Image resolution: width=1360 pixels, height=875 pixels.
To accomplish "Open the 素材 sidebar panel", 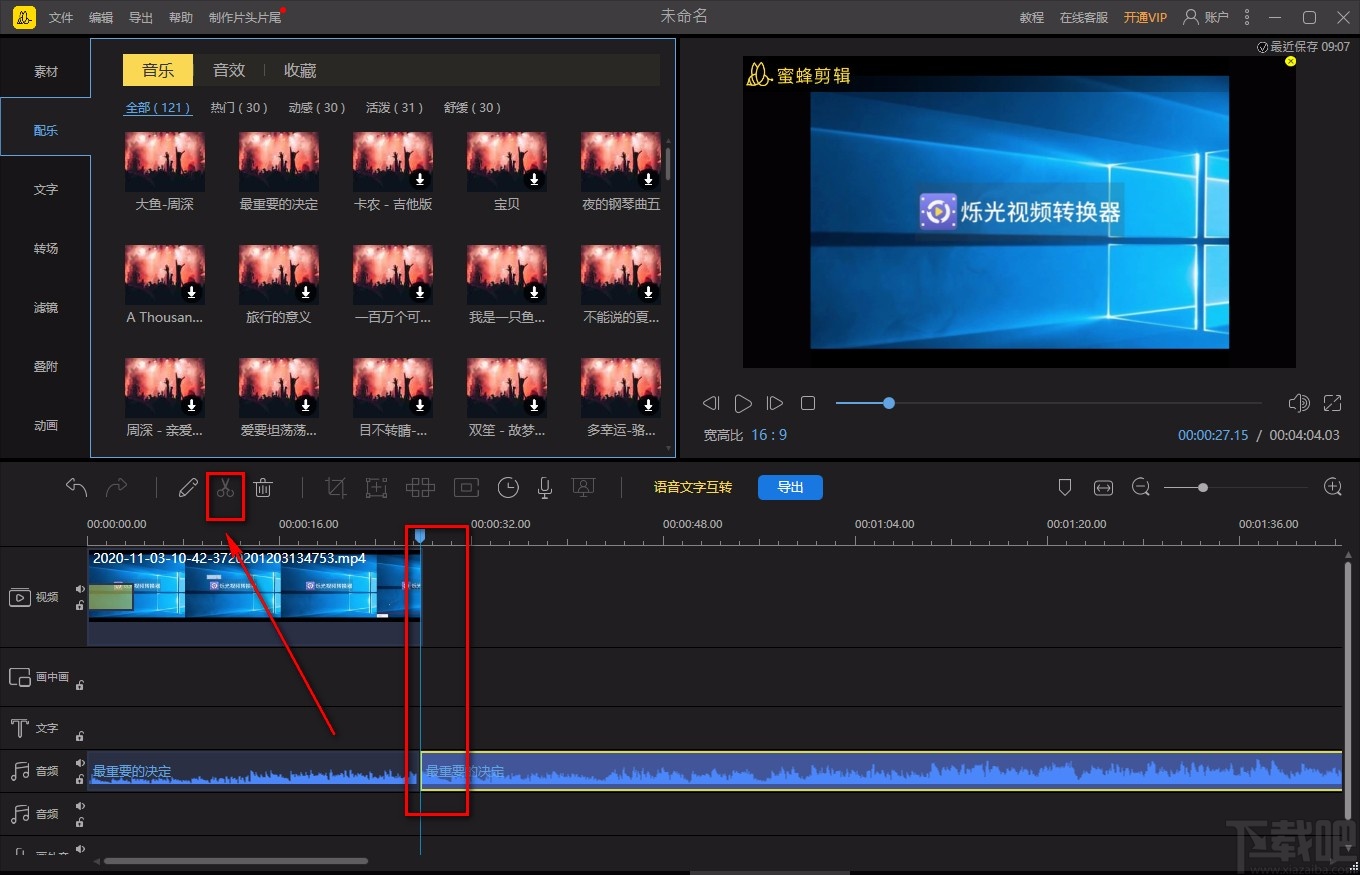I will (x=46, y=72).
